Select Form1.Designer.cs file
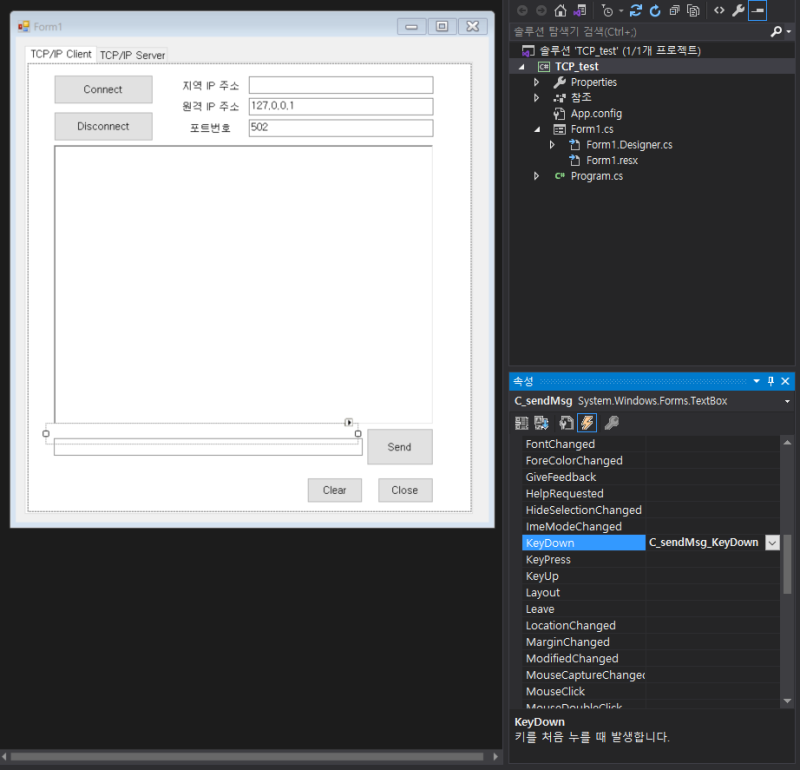This screenshot has width=800, height=770. (x=629, y=145)
